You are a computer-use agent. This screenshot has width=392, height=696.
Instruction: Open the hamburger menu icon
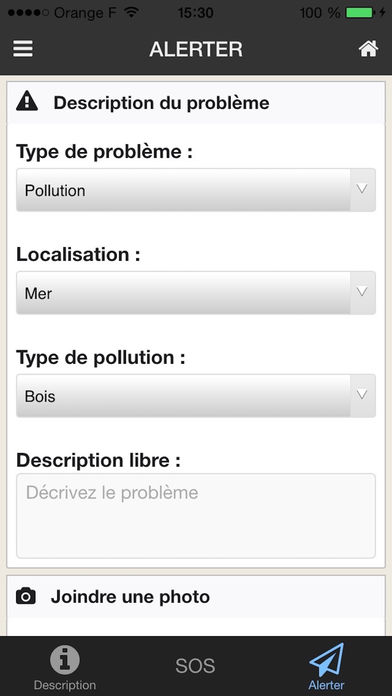23,49
